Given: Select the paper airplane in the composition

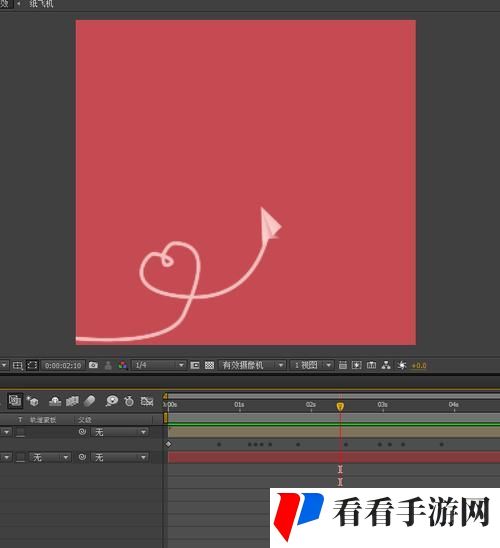Looking at the screenshot, I should (270, 224).
